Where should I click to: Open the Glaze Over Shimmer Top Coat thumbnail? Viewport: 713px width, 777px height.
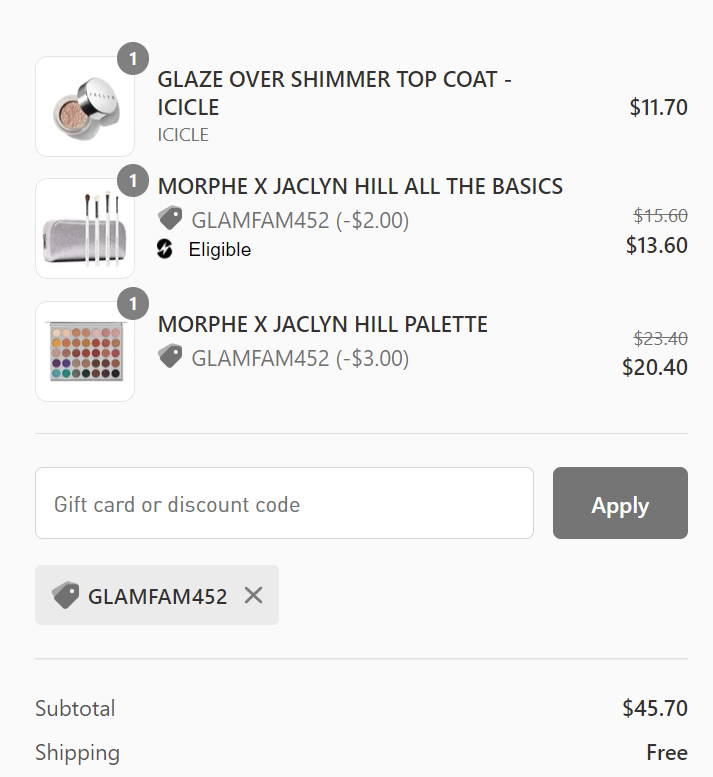pos(85,106)
